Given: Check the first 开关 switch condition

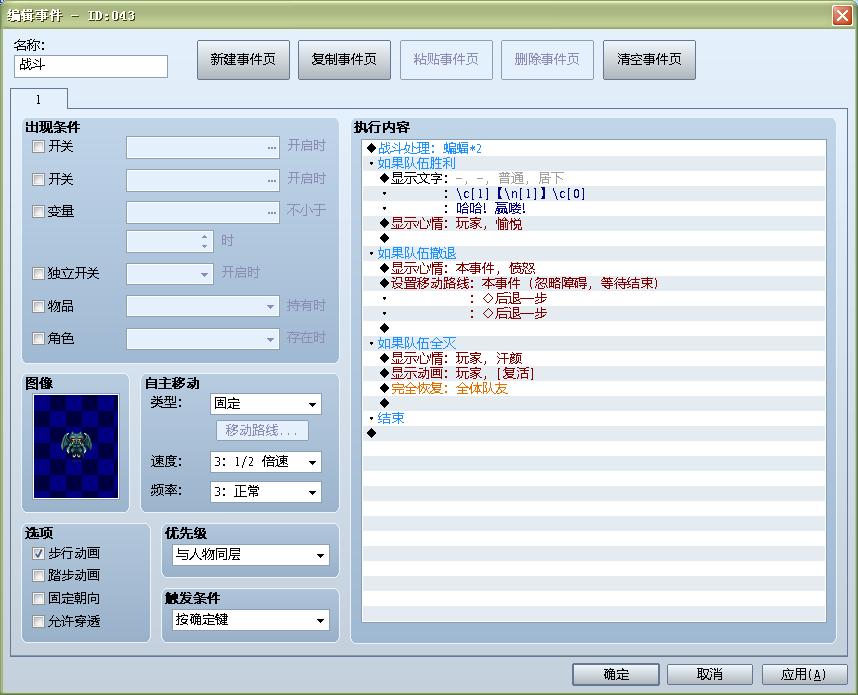Looking at the screenshot, I should pyautogui.click(x=37, y=147).
